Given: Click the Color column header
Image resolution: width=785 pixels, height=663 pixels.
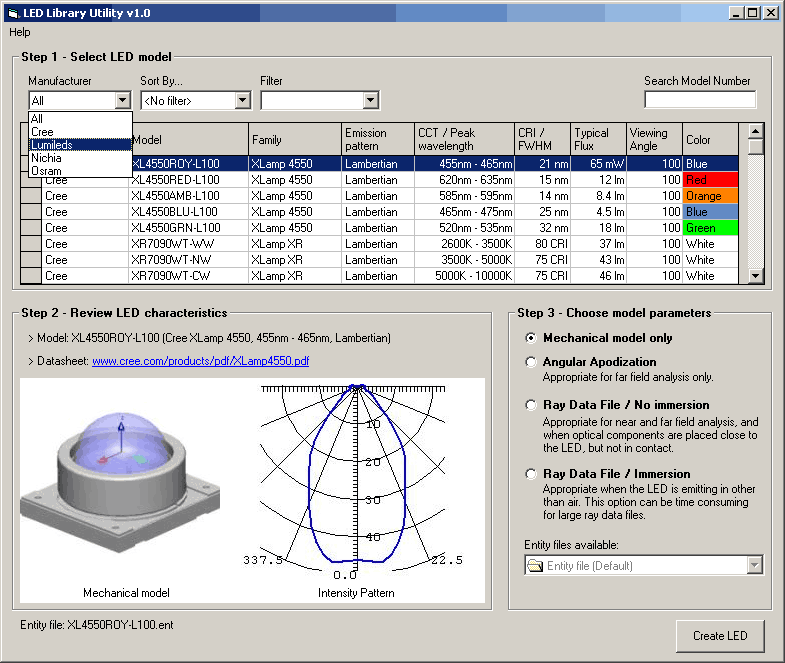Looking at the screenshot, I should click(710, 140).
